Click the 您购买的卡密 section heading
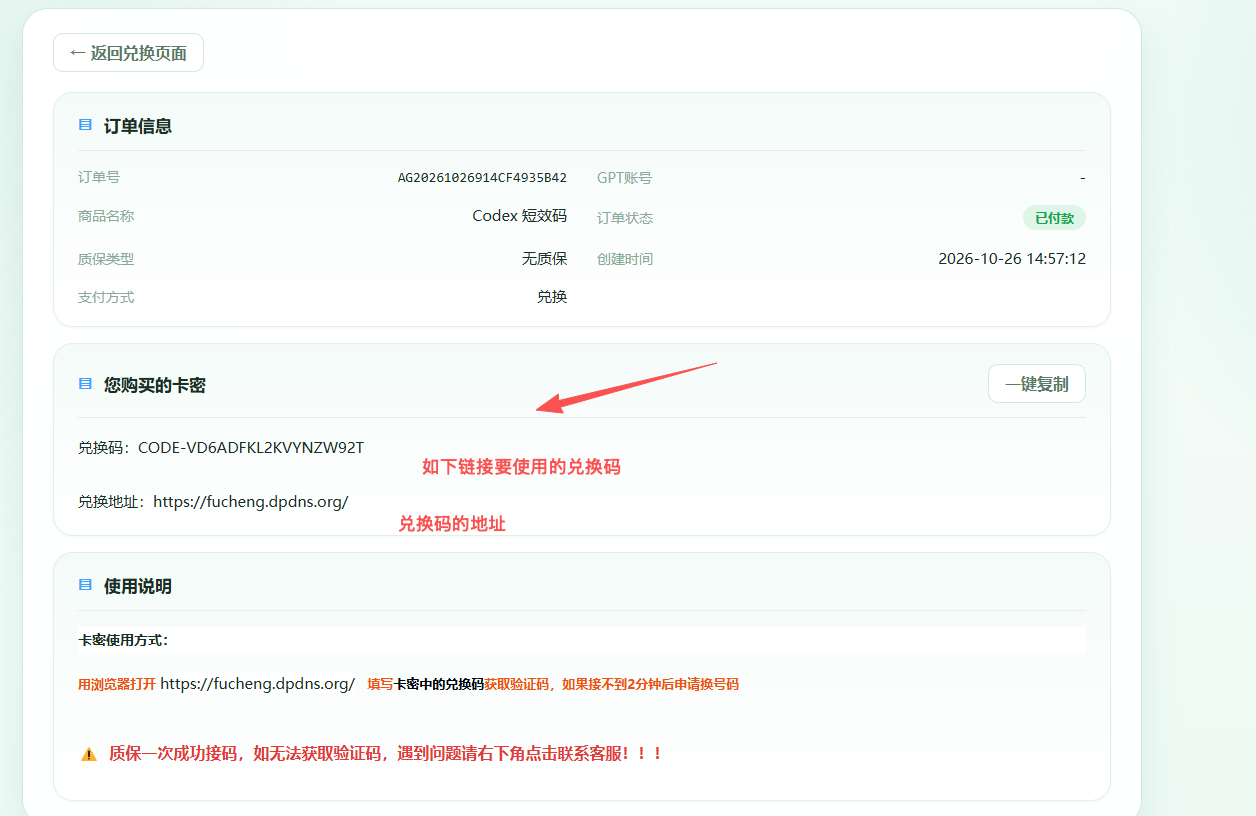The image size is (1256, 816). point(155,385)
